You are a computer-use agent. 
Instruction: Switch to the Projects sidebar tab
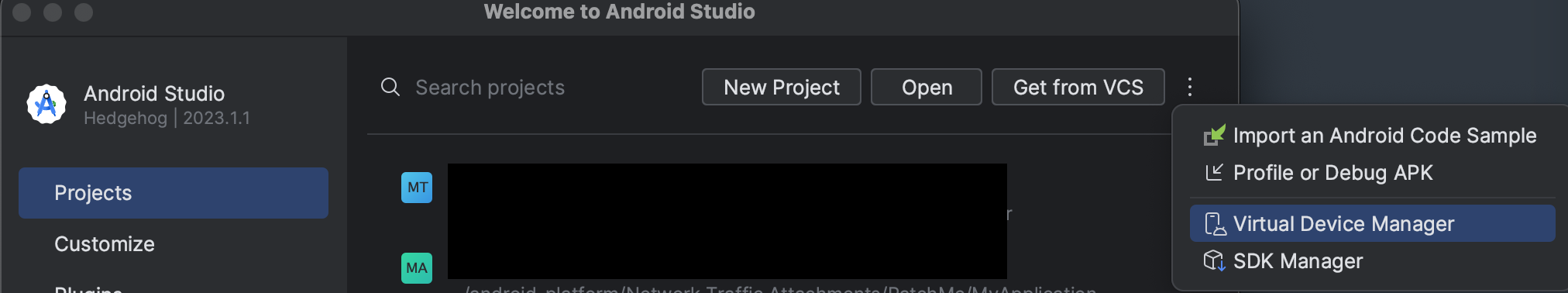[174, 193]
